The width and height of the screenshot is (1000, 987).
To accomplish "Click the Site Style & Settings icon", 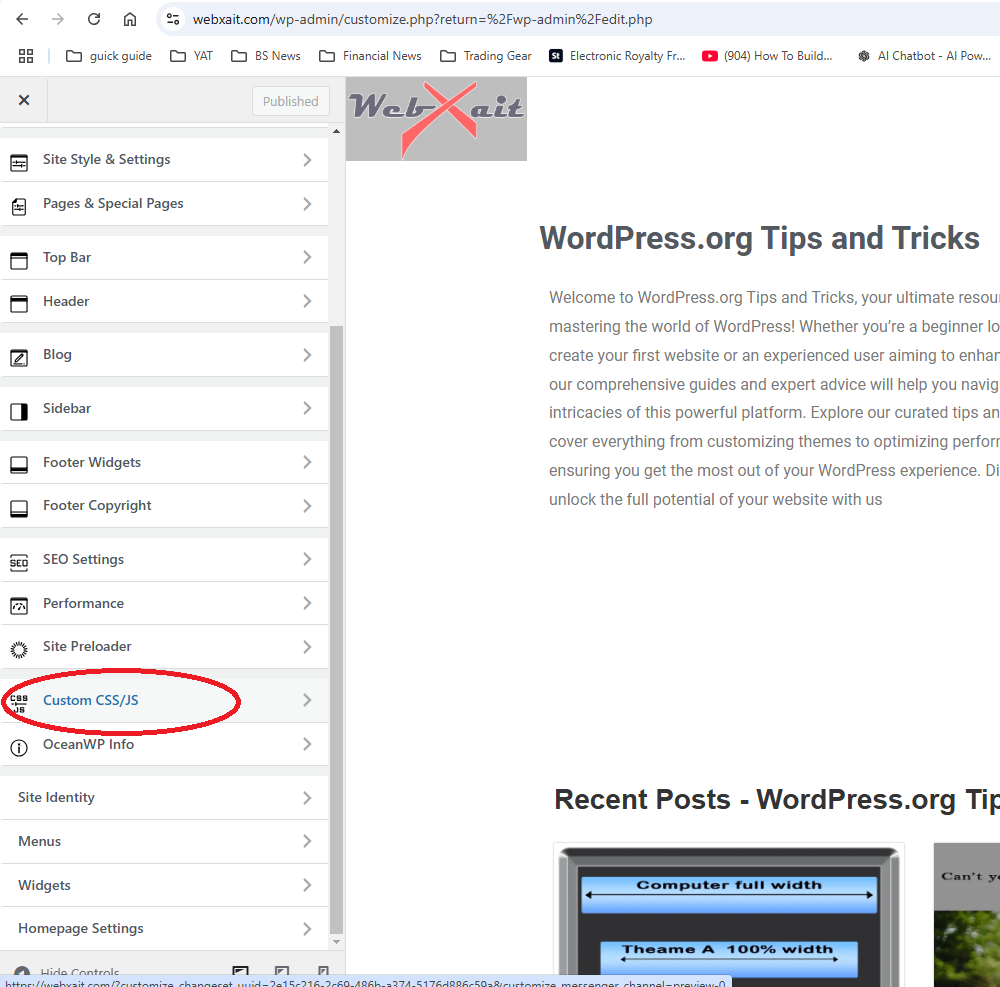I will [19, 163].
